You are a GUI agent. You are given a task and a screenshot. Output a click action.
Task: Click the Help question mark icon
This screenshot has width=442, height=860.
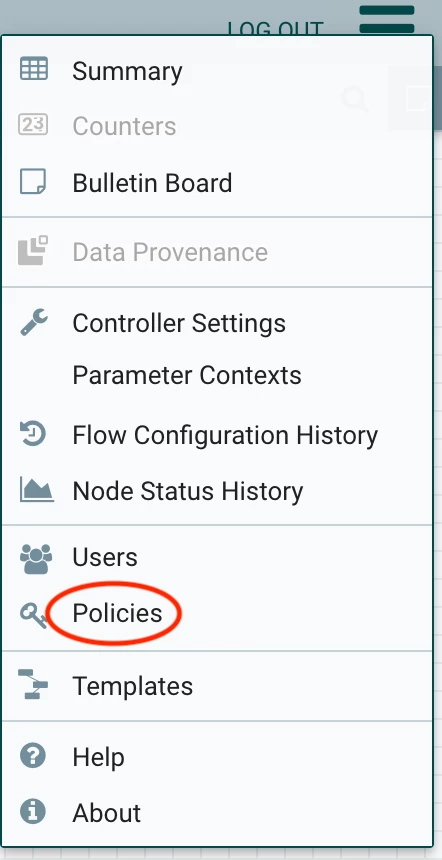(x=33, y=756)
